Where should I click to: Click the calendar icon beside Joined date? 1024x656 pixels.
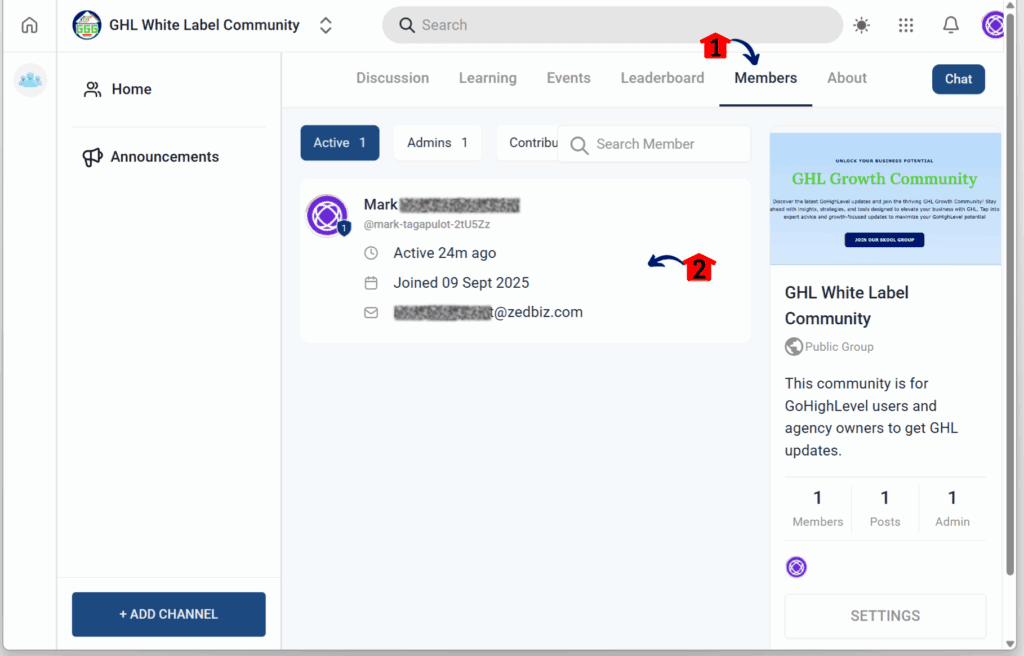point(371,283)
